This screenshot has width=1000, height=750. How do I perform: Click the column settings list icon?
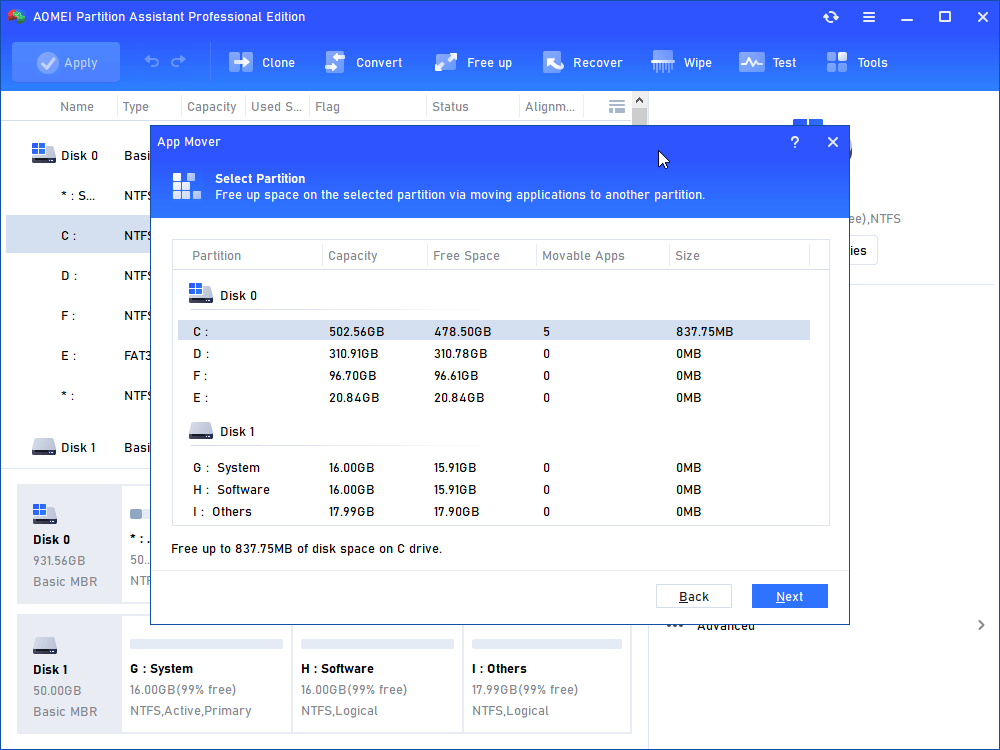click(617, 107)
